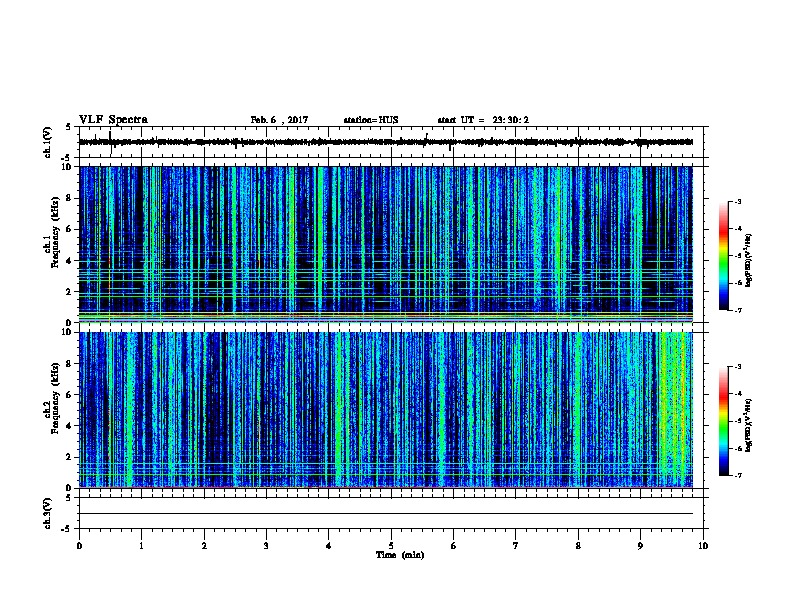Click time axis tick label "9"
Image resolution: width=792 pixels, height=612 pixels.
640,546
